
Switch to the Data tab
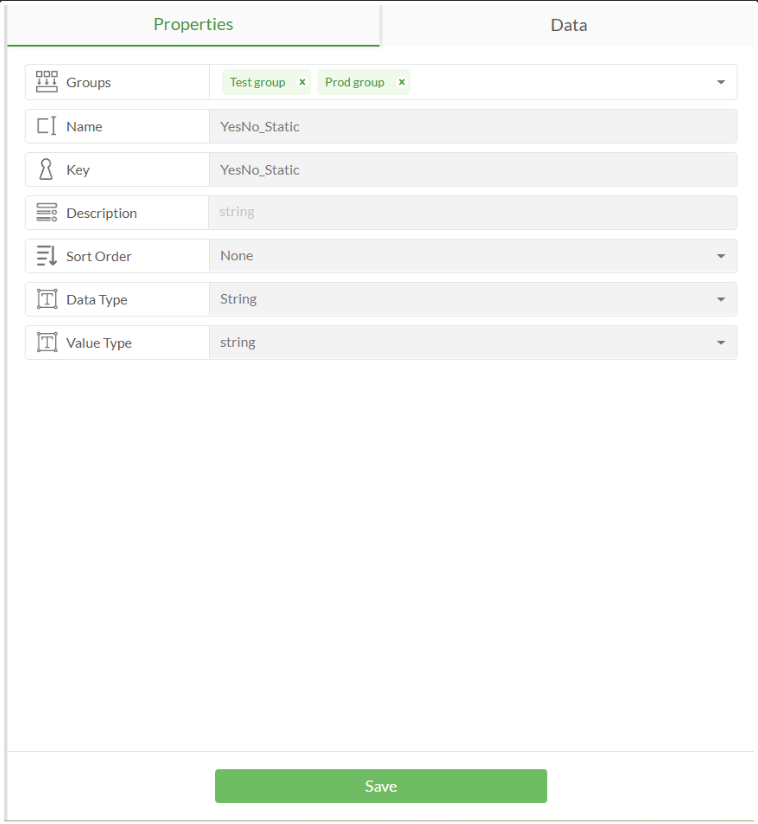coord(568,25)
